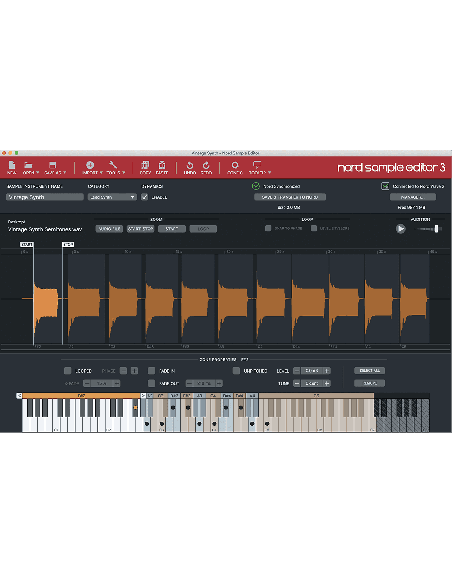Click the Vintage Synth program name field
452x584 pixels.
[x=45, y=197]
